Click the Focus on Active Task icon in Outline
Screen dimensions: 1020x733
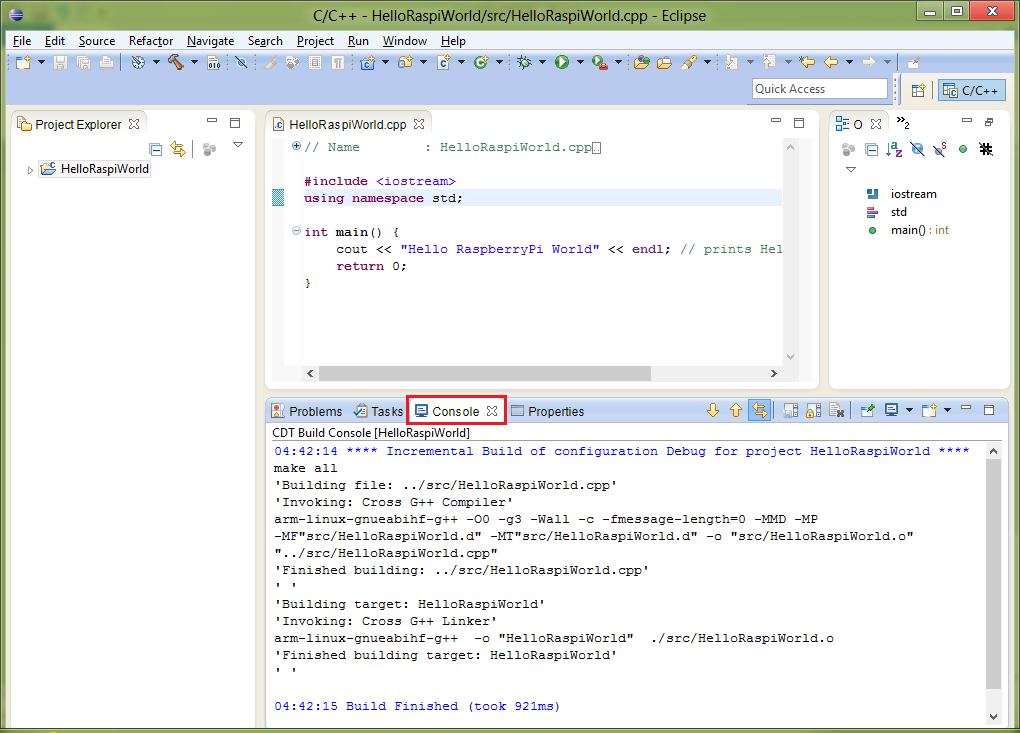click(x=848, y=150)
